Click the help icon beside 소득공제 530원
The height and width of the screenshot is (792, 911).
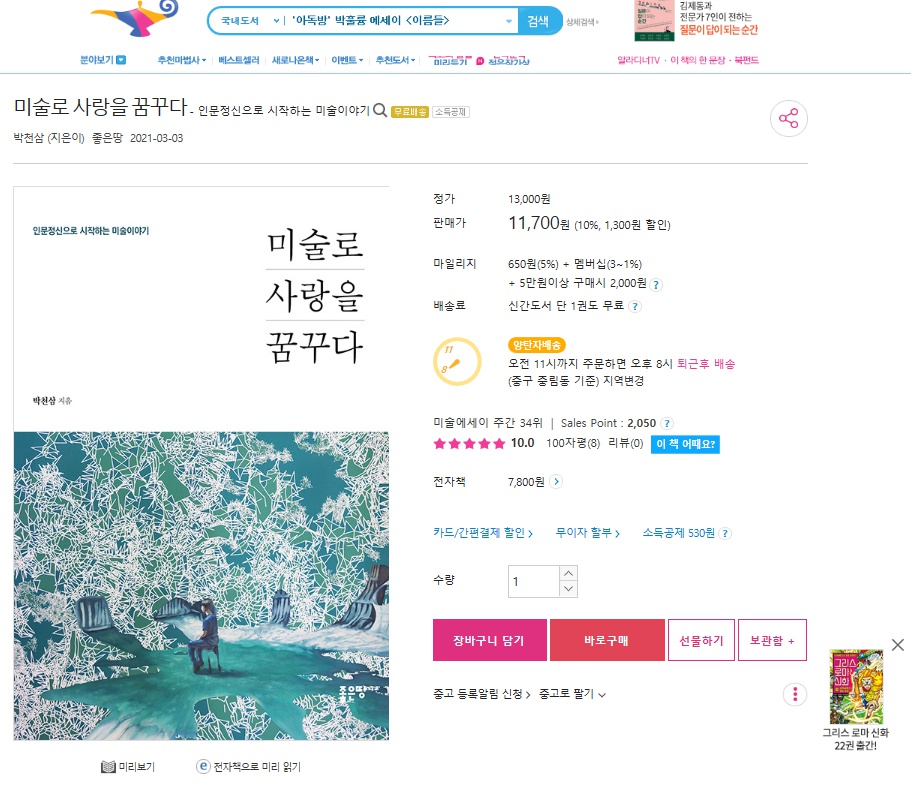click(x=725, y=533)
